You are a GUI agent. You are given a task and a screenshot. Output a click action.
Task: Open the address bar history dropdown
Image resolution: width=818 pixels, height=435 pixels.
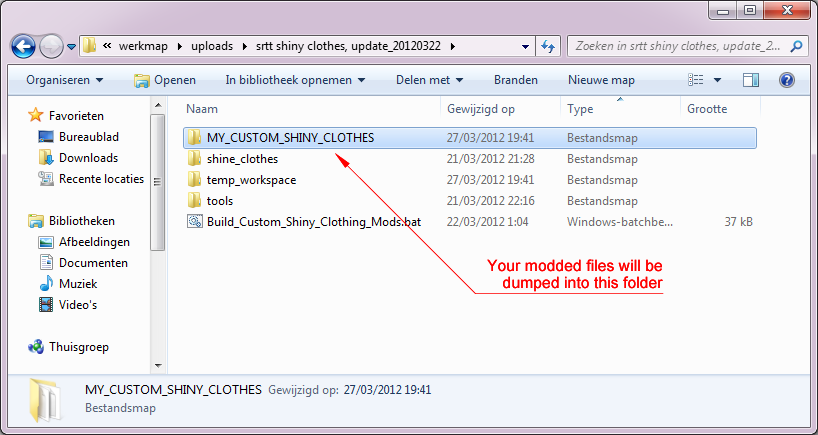point(526,46)
